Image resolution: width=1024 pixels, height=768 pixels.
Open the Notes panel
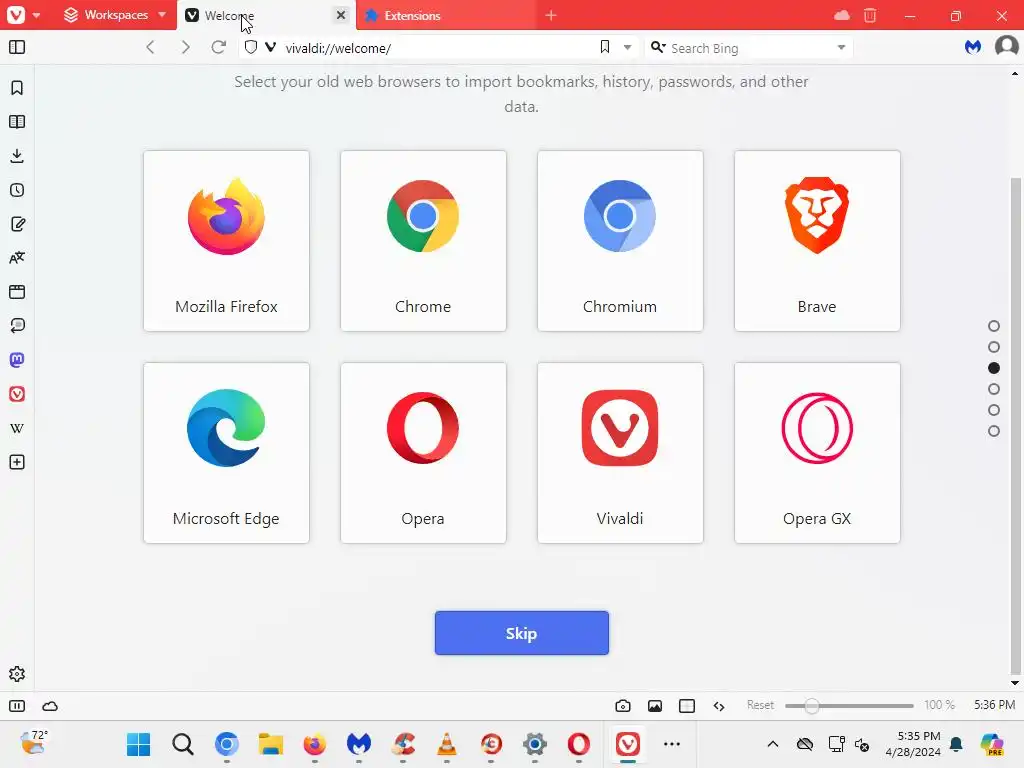coord(17,224)
